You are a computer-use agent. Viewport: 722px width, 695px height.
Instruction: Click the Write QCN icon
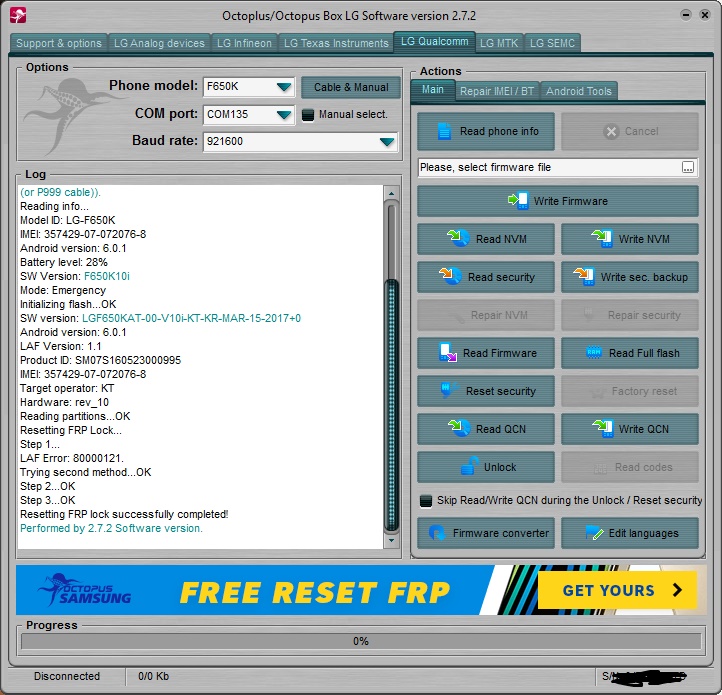pyautogui.click(x=603, y=428)
